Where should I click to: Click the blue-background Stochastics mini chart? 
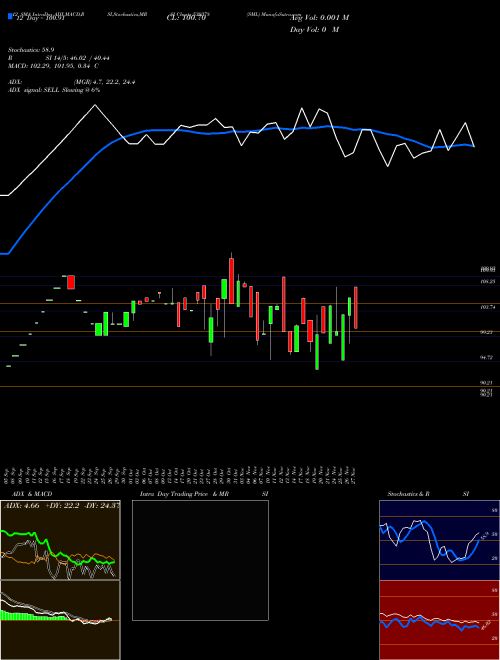439,540
